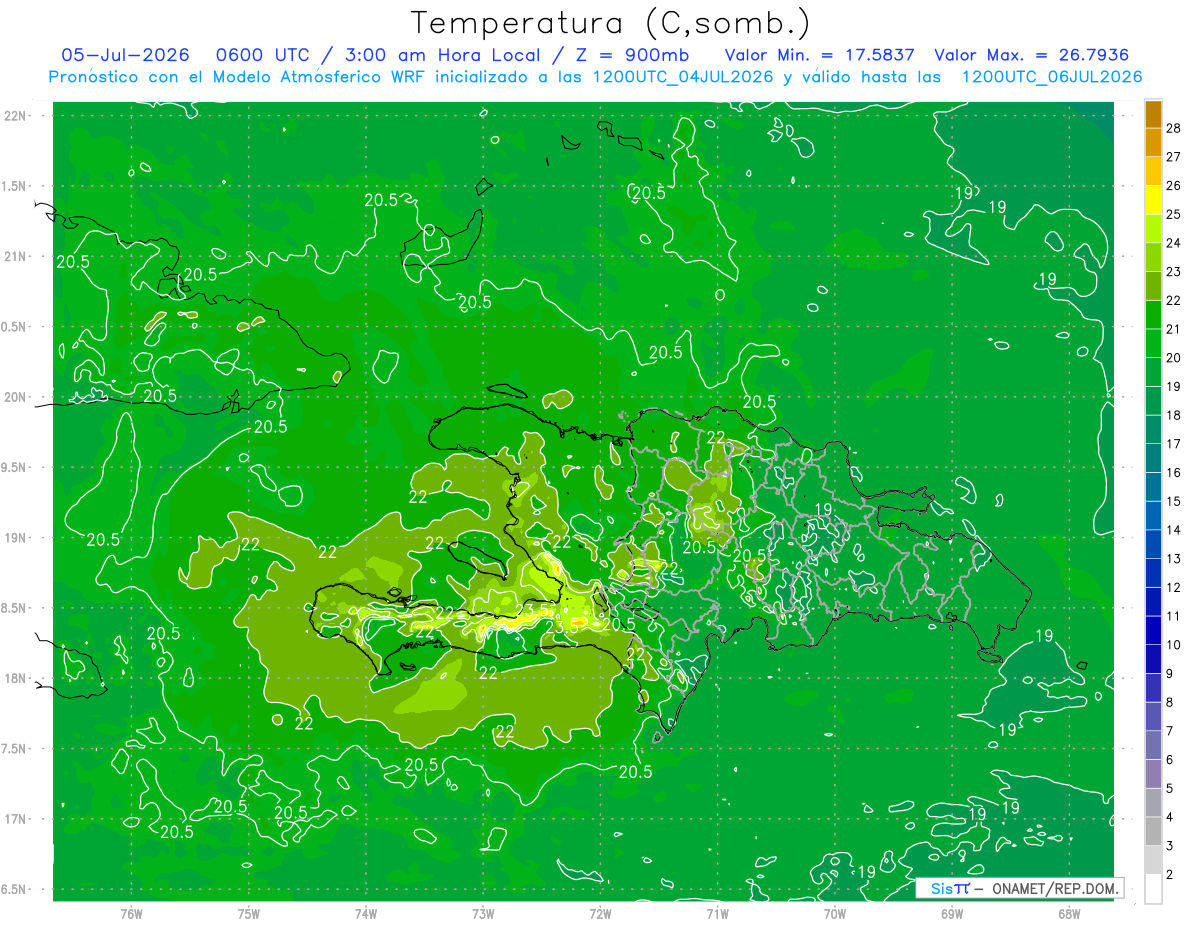Click the dark orange swatch above 28
Screen dimensions: 1200x927
pyautogui.click(x=1153, y=114)
